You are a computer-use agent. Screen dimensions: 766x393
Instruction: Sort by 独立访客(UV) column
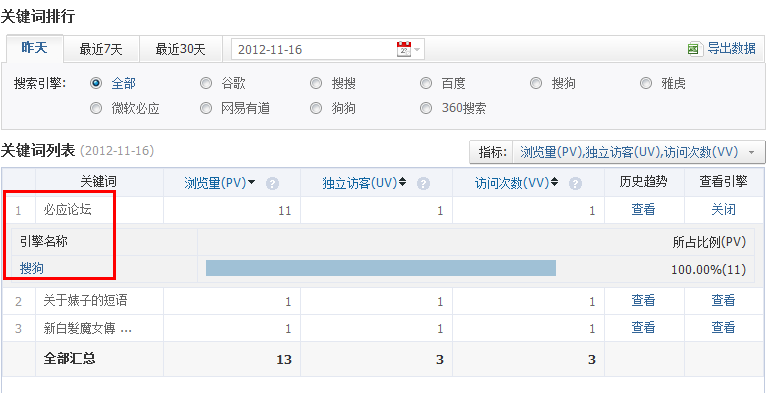click(364, 183)
